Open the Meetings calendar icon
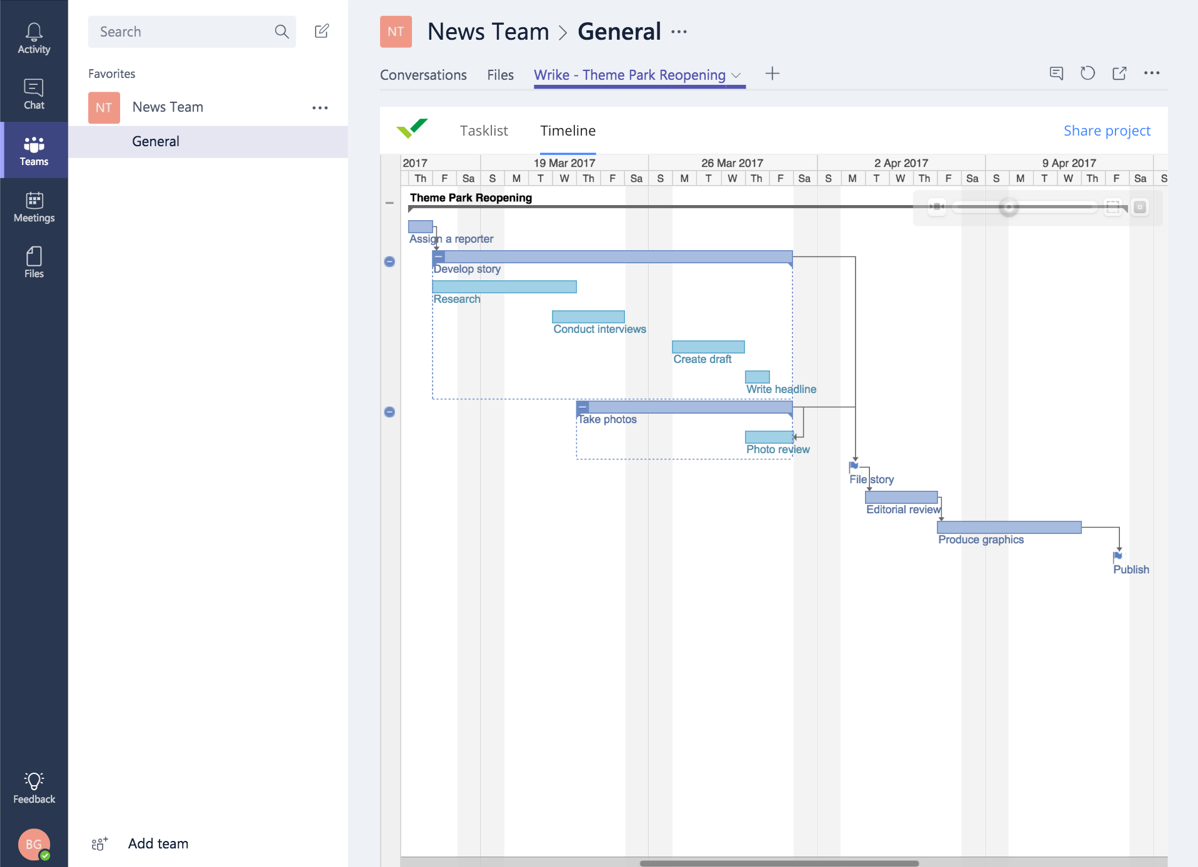The width and height of the screenshot is (1198, 867). click(x=34, y=206)
